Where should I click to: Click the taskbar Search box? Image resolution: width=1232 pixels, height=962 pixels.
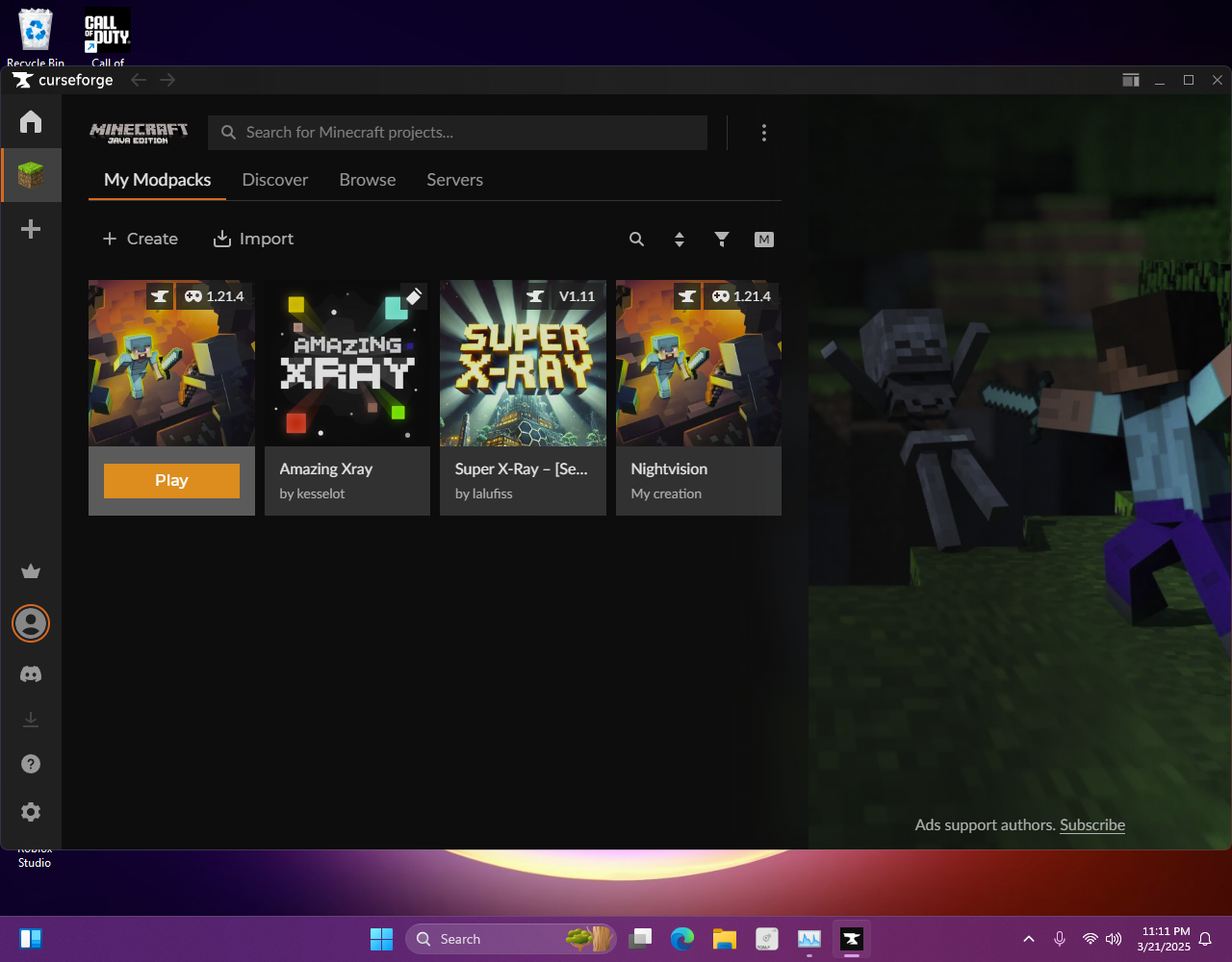point(510,939)
